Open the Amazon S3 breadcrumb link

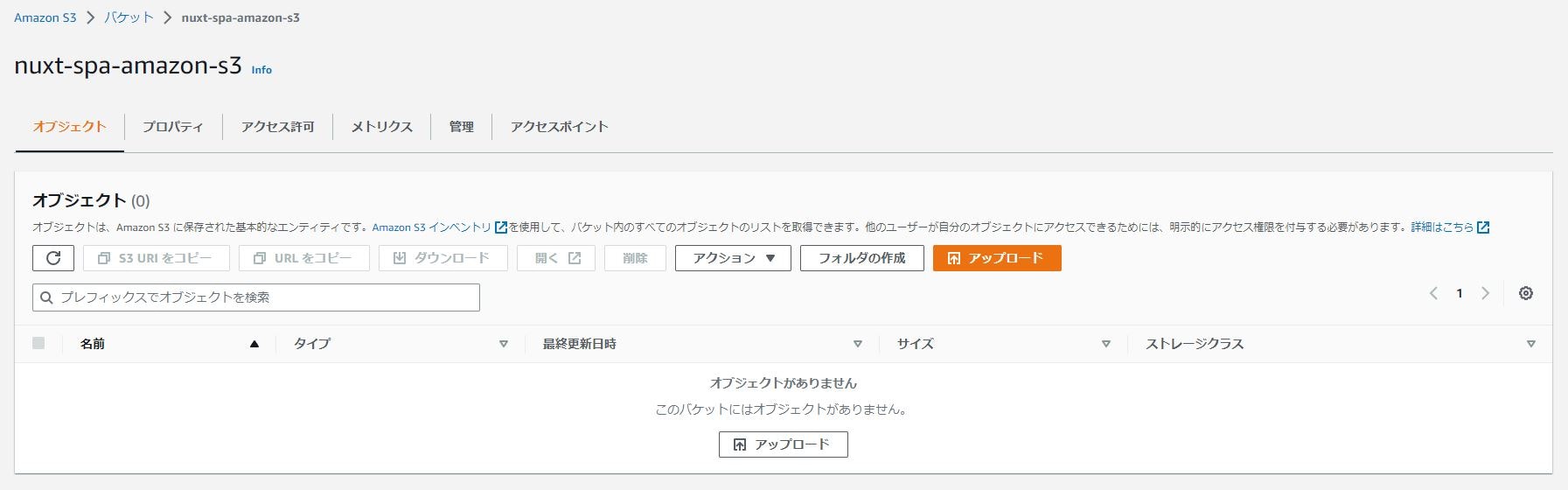pyautogui.click(x=45, y=17)
